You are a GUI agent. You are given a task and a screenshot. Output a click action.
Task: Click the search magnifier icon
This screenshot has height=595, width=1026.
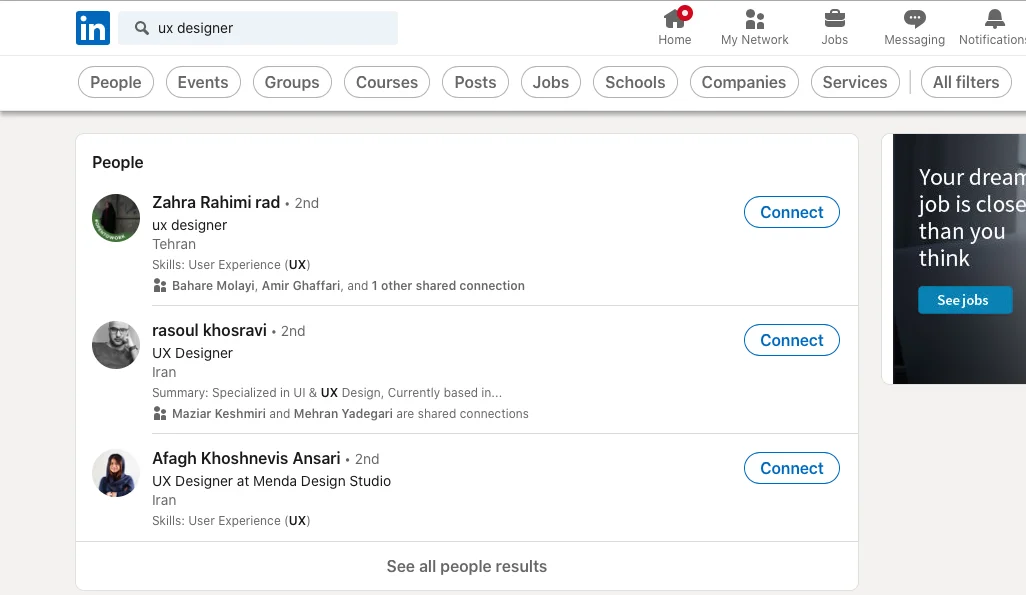click(x=141, y=28)
